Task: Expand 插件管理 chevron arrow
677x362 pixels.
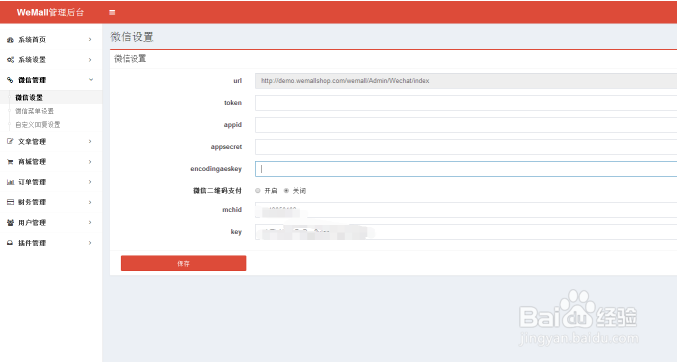Action: [90, 243]
